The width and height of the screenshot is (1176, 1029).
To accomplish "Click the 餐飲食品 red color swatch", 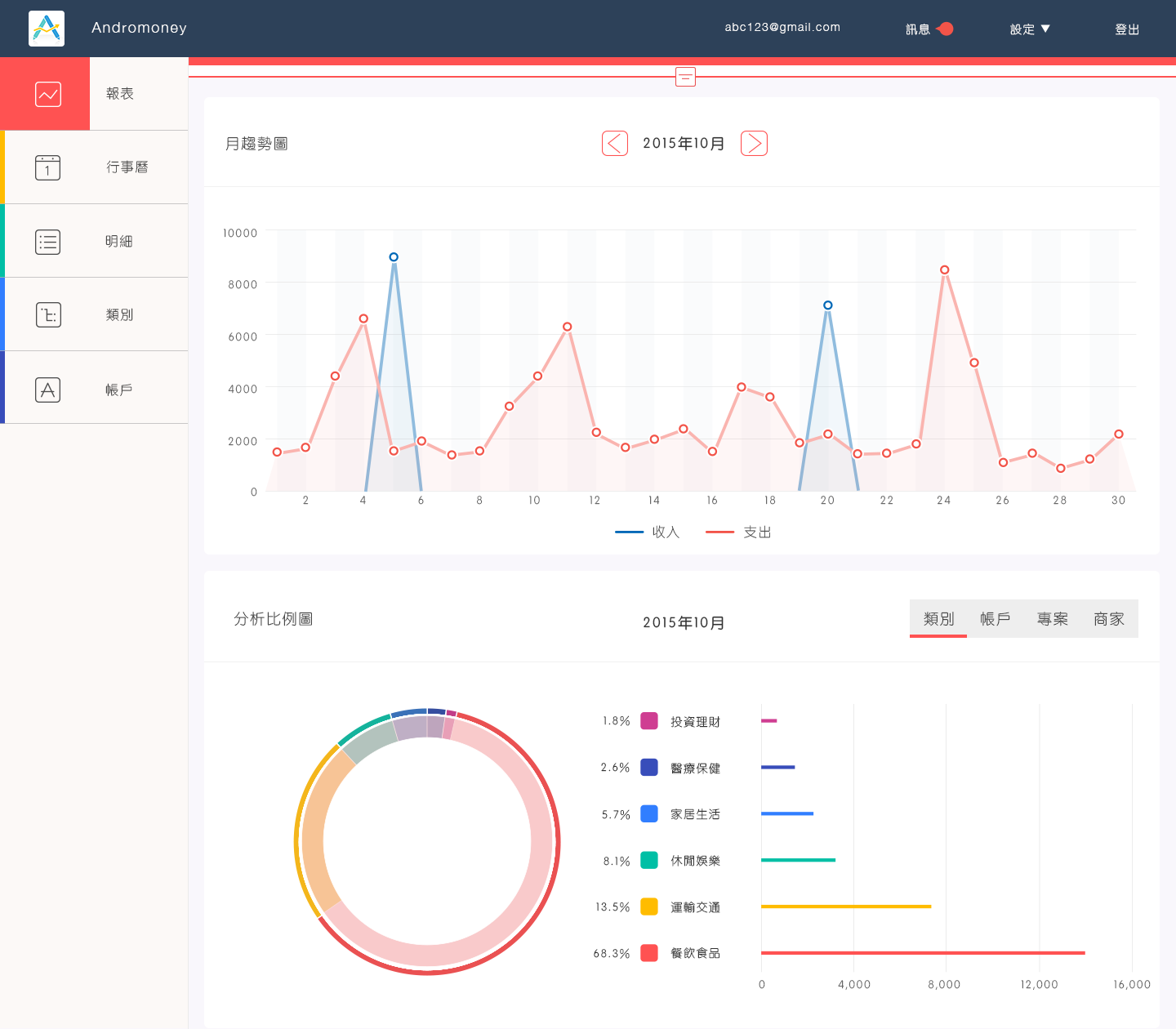I will [649, 953].
